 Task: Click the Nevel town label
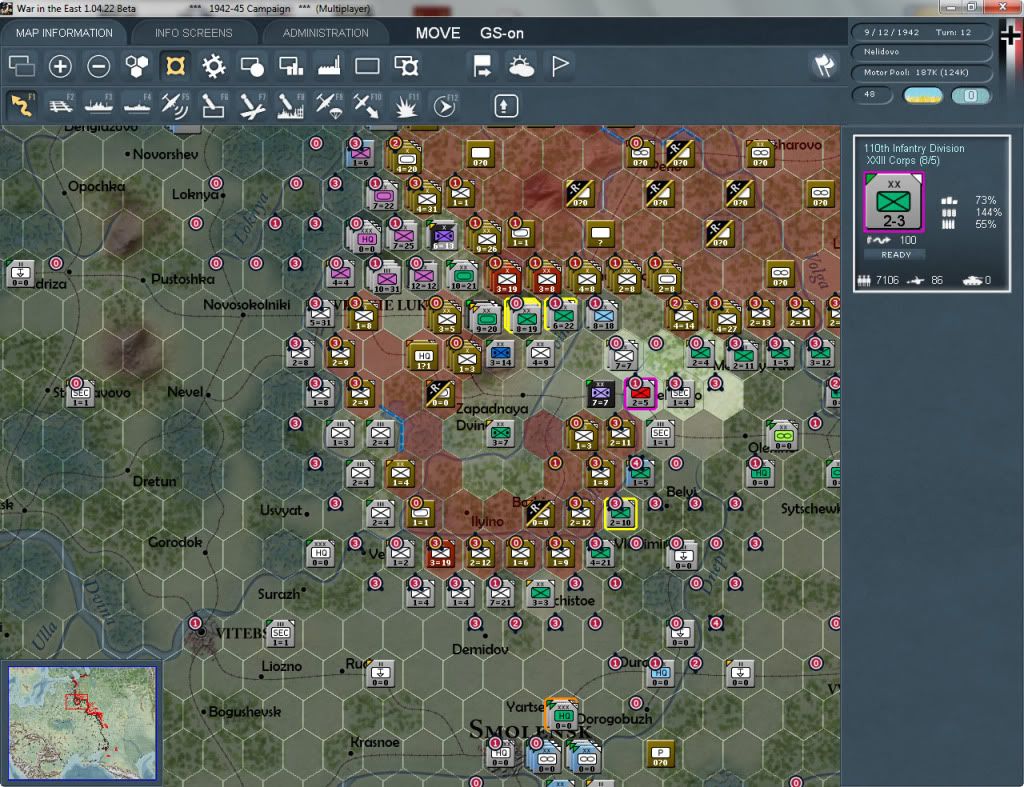(x=185, y=392)
